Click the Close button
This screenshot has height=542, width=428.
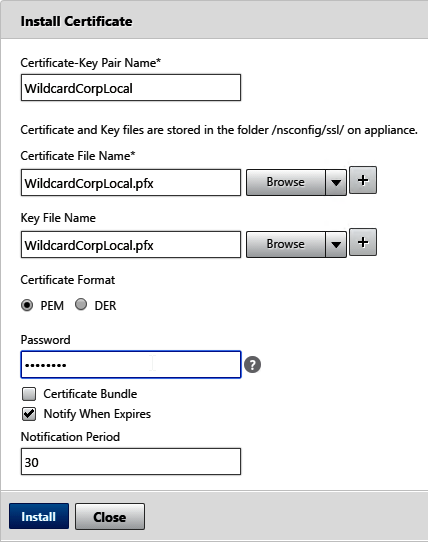tap(110, 516)
